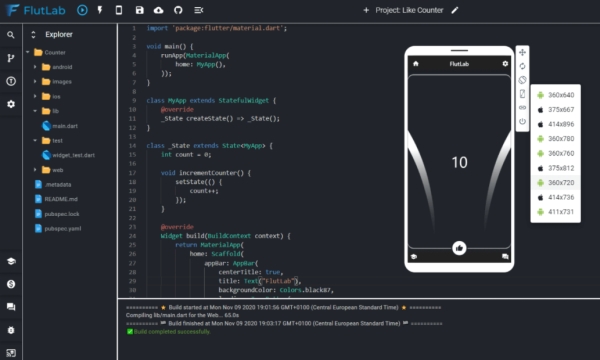Expand the web folder
Viewport: 600px width, 360px height.
click(x=35, y=170)
